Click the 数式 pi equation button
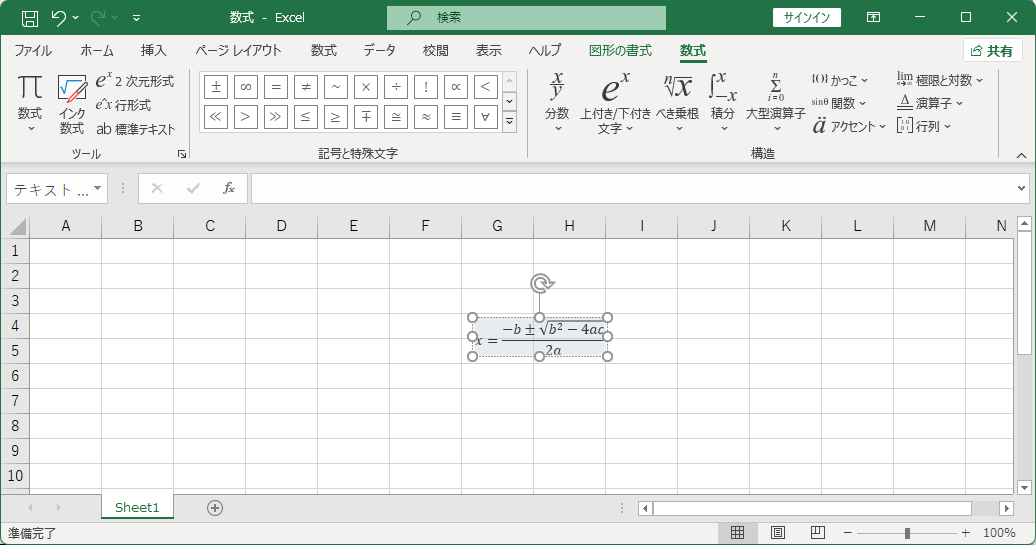The image size is (1036, 545). coord(30,103)
